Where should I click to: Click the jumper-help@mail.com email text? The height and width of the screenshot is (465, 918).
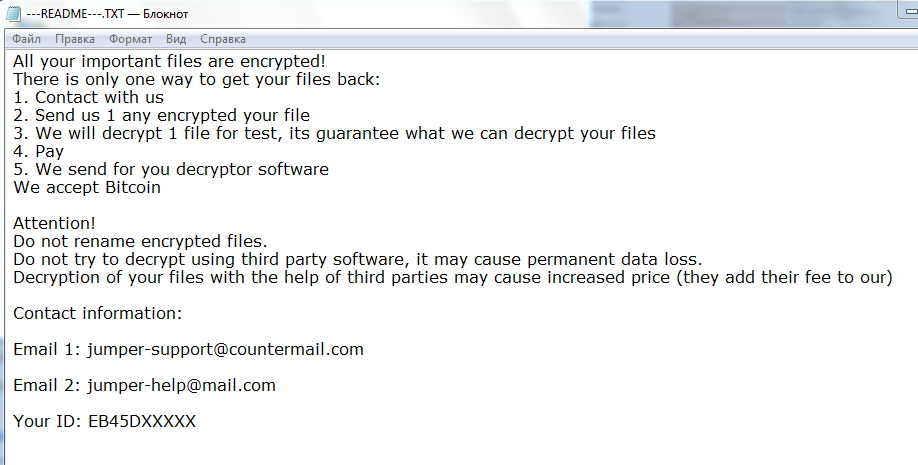(x=181, y=386)
